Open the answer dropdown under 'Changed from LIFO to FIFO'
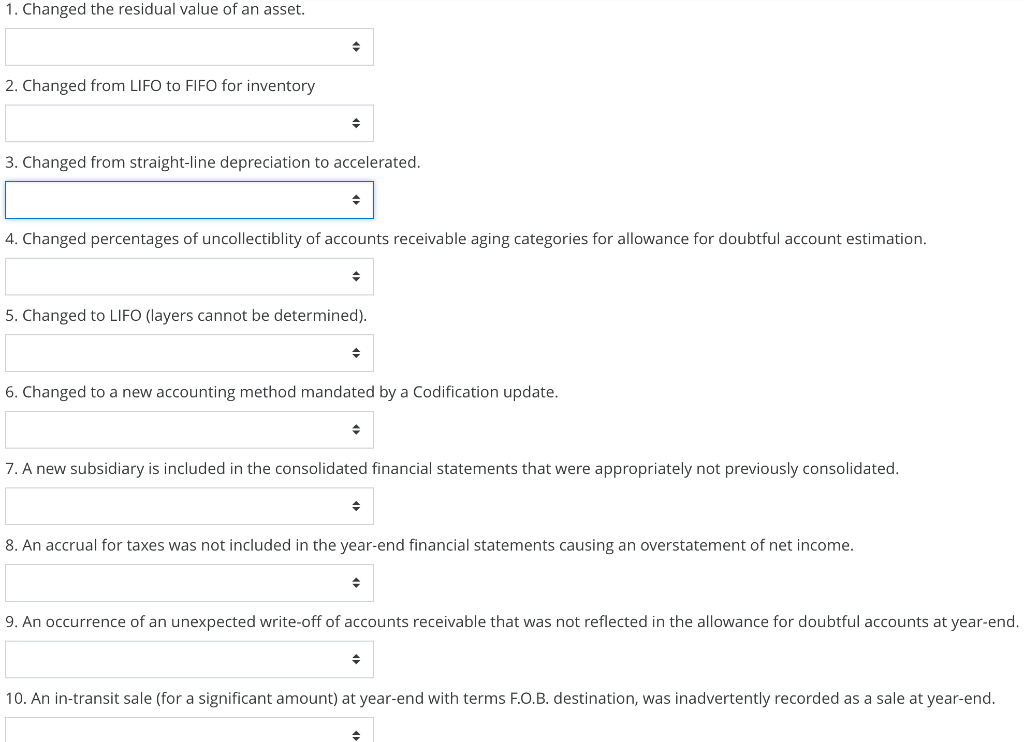1024x742 pixels. pyautogui.click(x=189, y=122)
